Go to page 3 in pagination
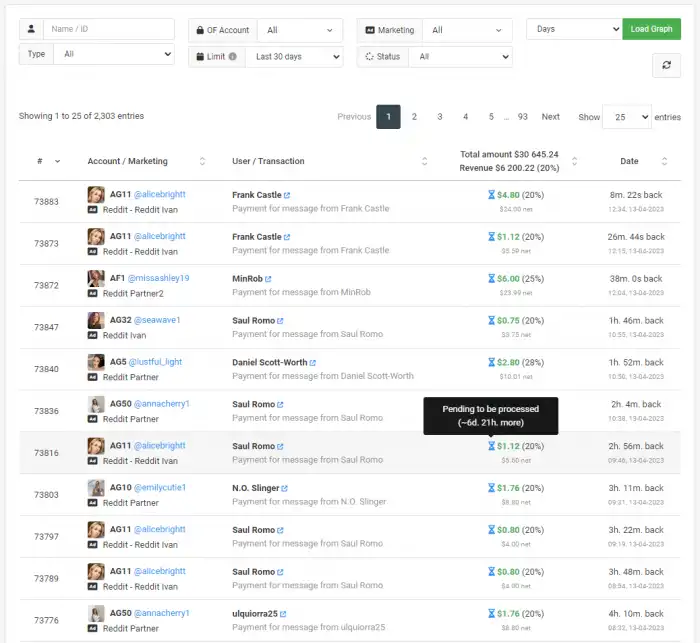The image size is (700, 643). 439,117
